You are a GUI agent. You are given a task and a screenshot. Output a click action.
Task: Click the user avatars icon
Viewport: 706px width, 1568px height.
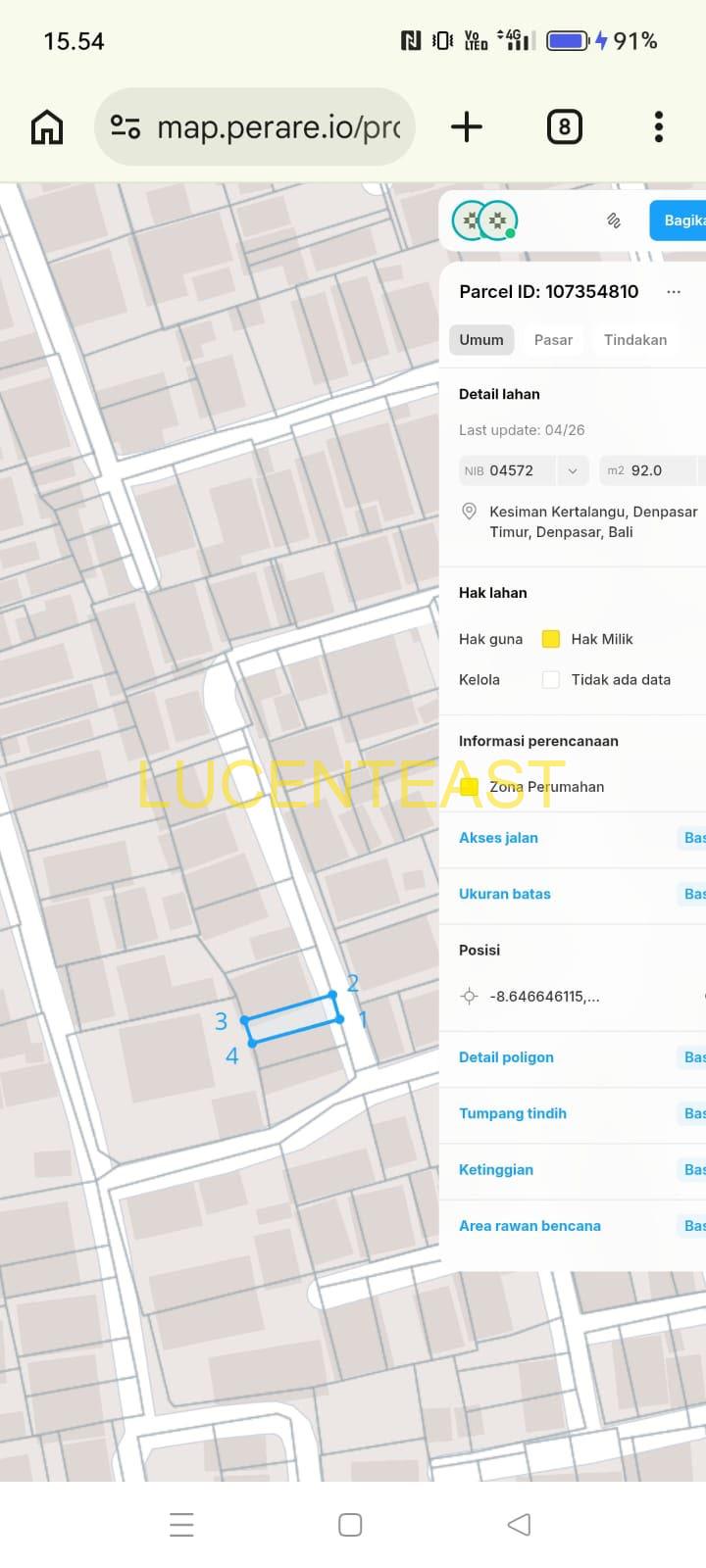click(x=484, y=220)
